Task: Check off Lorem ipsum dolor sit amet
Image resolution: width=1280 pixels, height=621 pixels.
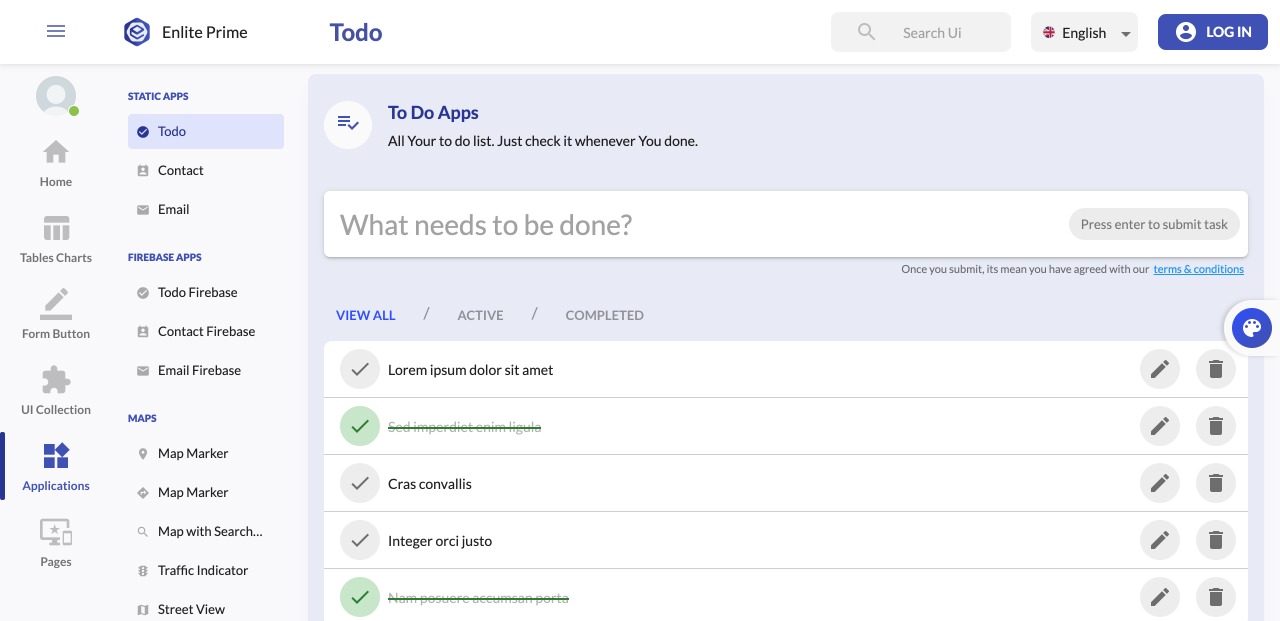Action: [x=360, y=370]
